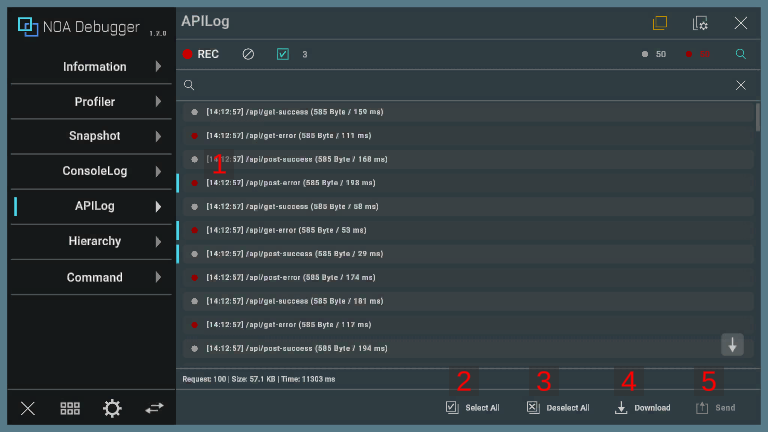Close the NOA Debugger panel
This screenshot has height=432, width=768.
tap(741, 23)
